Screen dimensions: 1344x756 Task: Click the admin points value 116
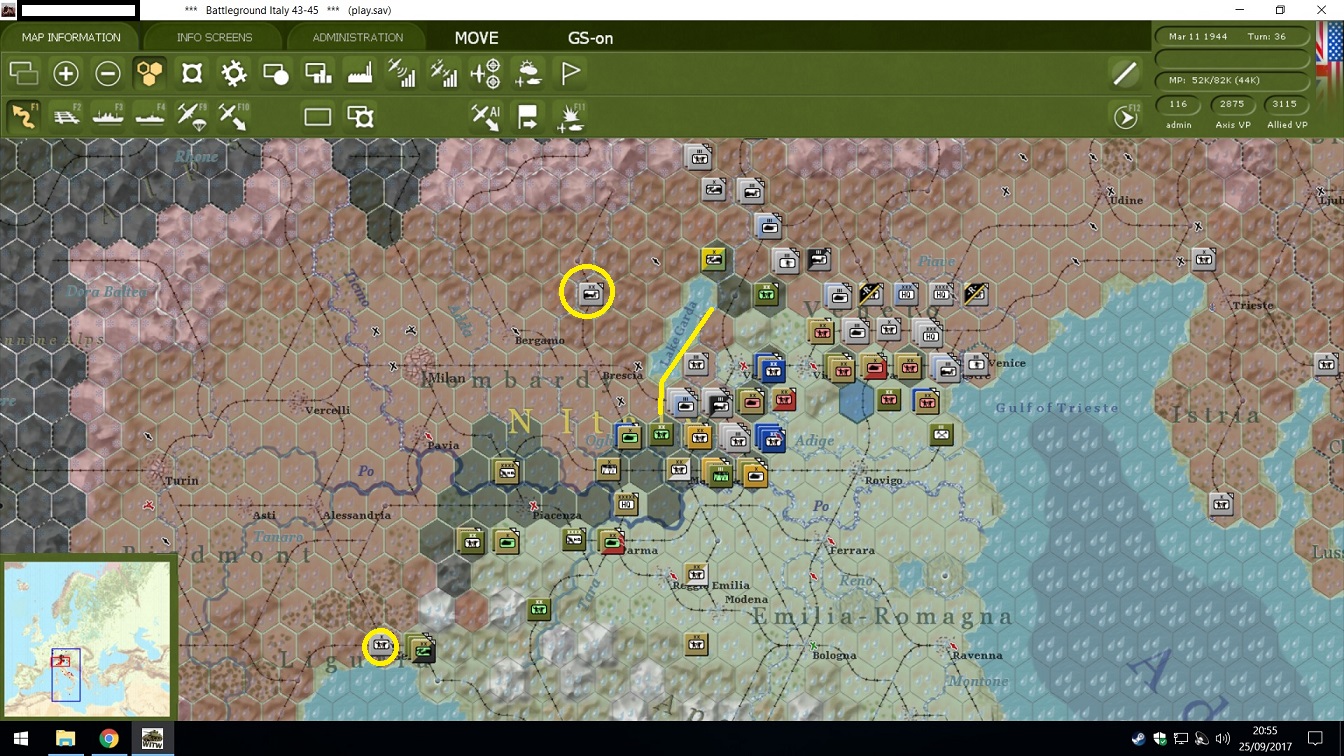[1178, 104]
